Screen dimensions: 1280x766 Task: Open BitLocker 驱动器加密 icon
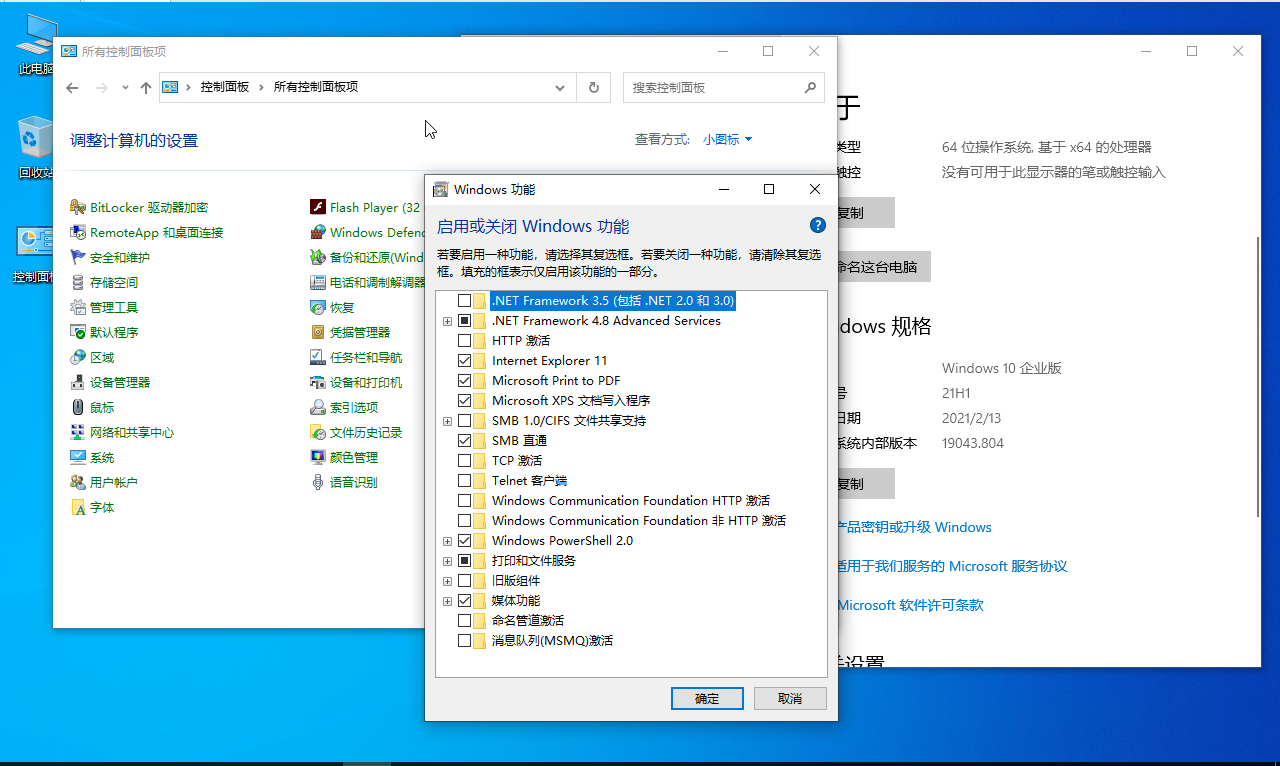tap(78, 207)
